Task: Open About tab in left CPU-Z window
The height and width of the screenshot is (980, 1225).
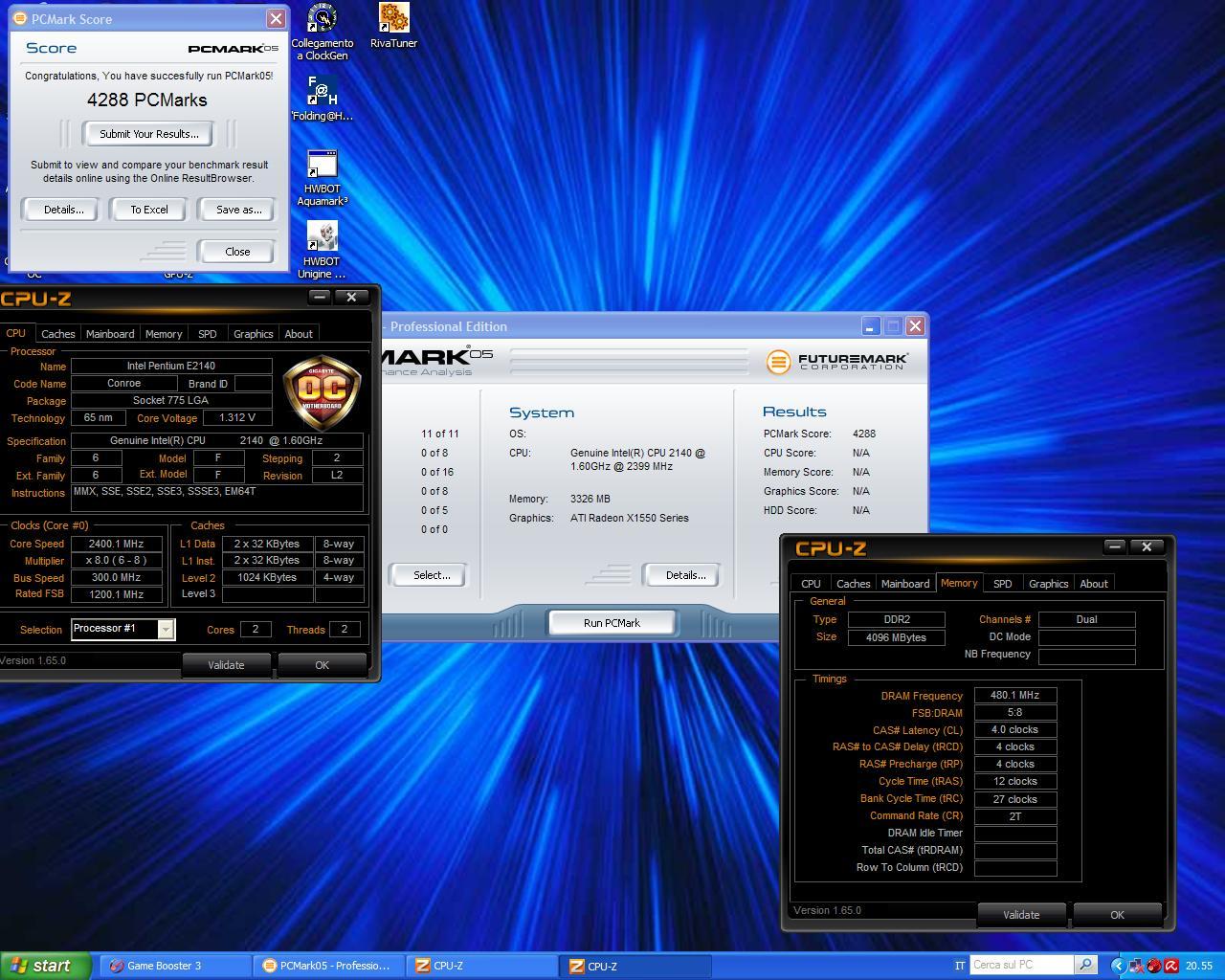Action: point(299,334)
